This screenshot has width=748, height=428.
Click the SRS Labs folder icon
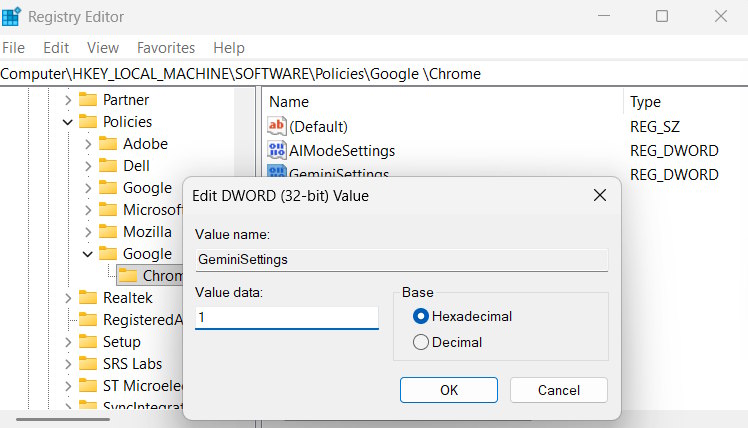pos(88,363)
